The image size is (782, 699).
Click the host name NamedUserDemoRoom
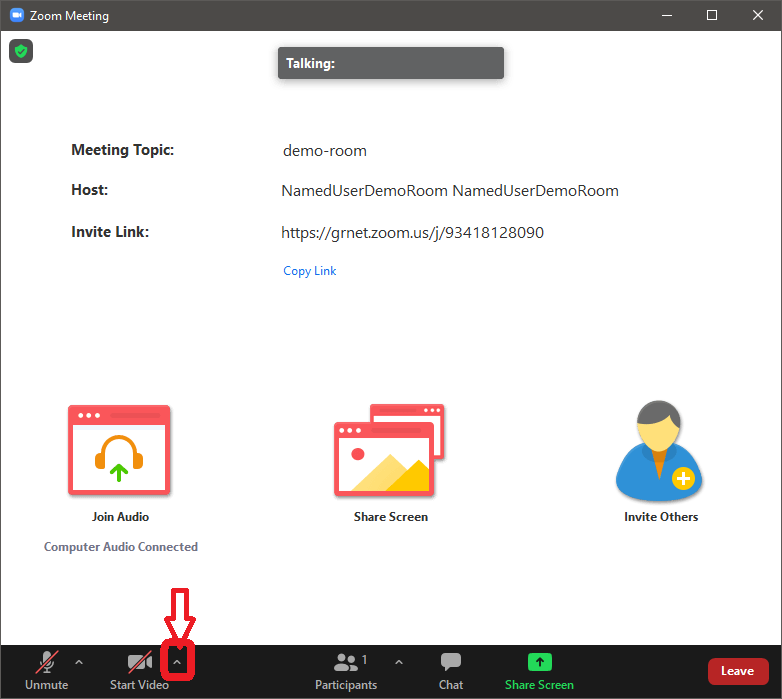tap(450, 190)
